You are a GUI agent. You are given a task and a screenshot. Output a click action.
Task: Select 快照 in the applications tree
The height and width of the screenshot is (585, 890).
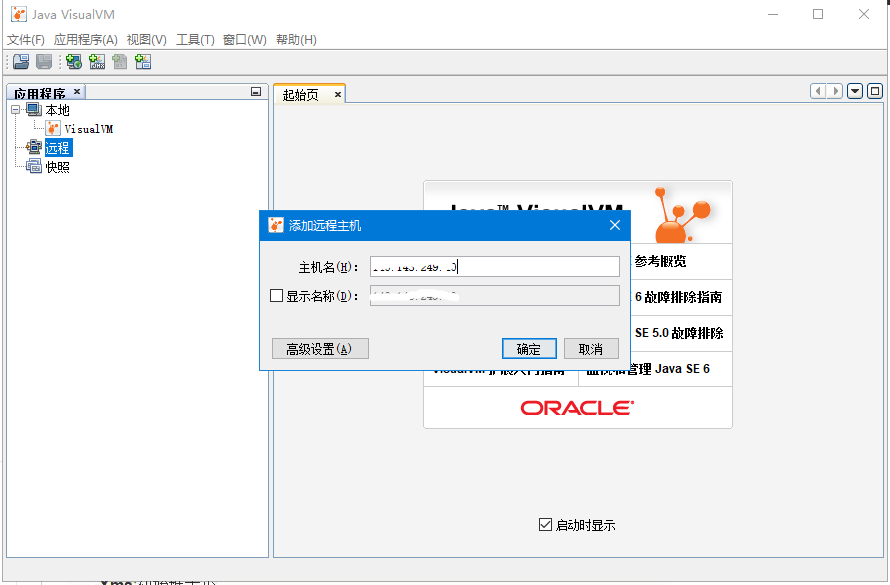tap(57, 167)
